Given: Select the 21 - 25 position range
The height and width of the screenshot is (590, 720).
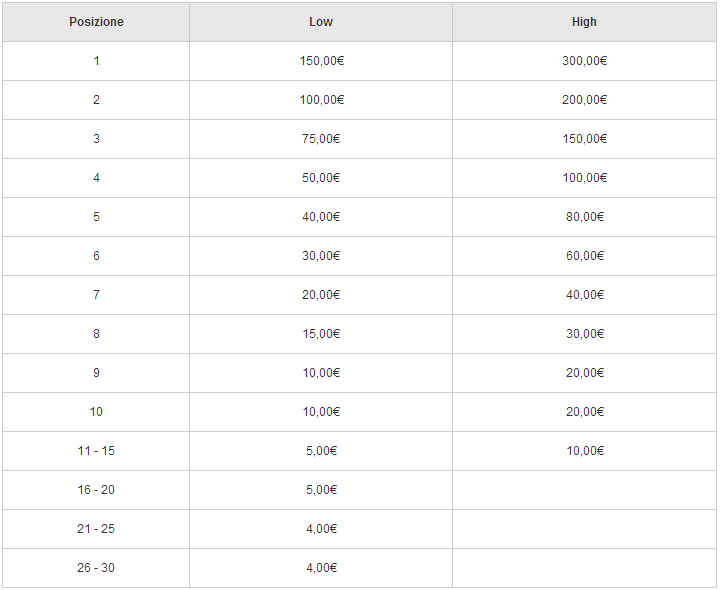Looking at the screenshot, I should pyautogui.click(x=96, y=529).
